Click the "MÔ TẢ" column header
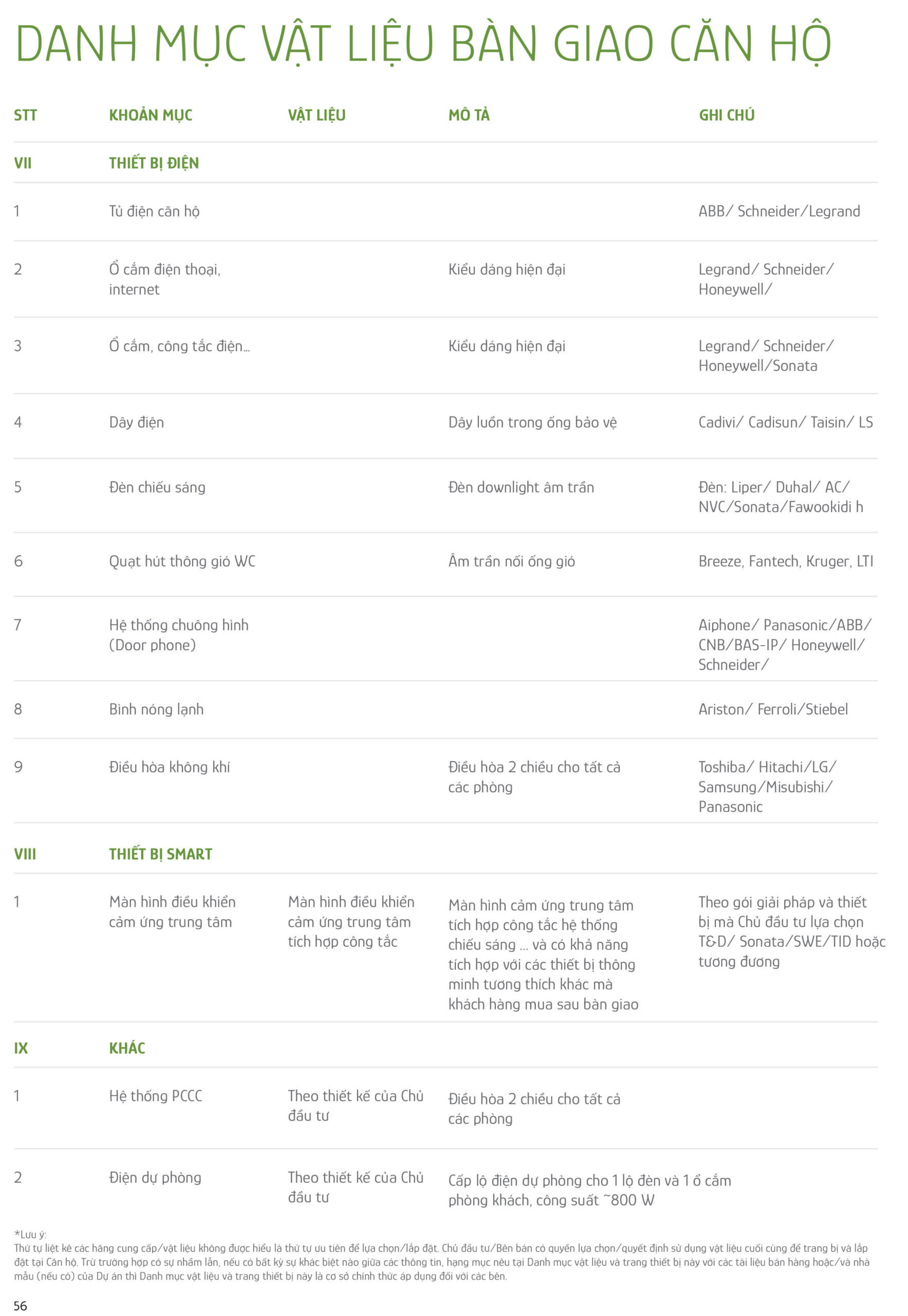This screenshot has width=908, height=1316. click(469, 116)
